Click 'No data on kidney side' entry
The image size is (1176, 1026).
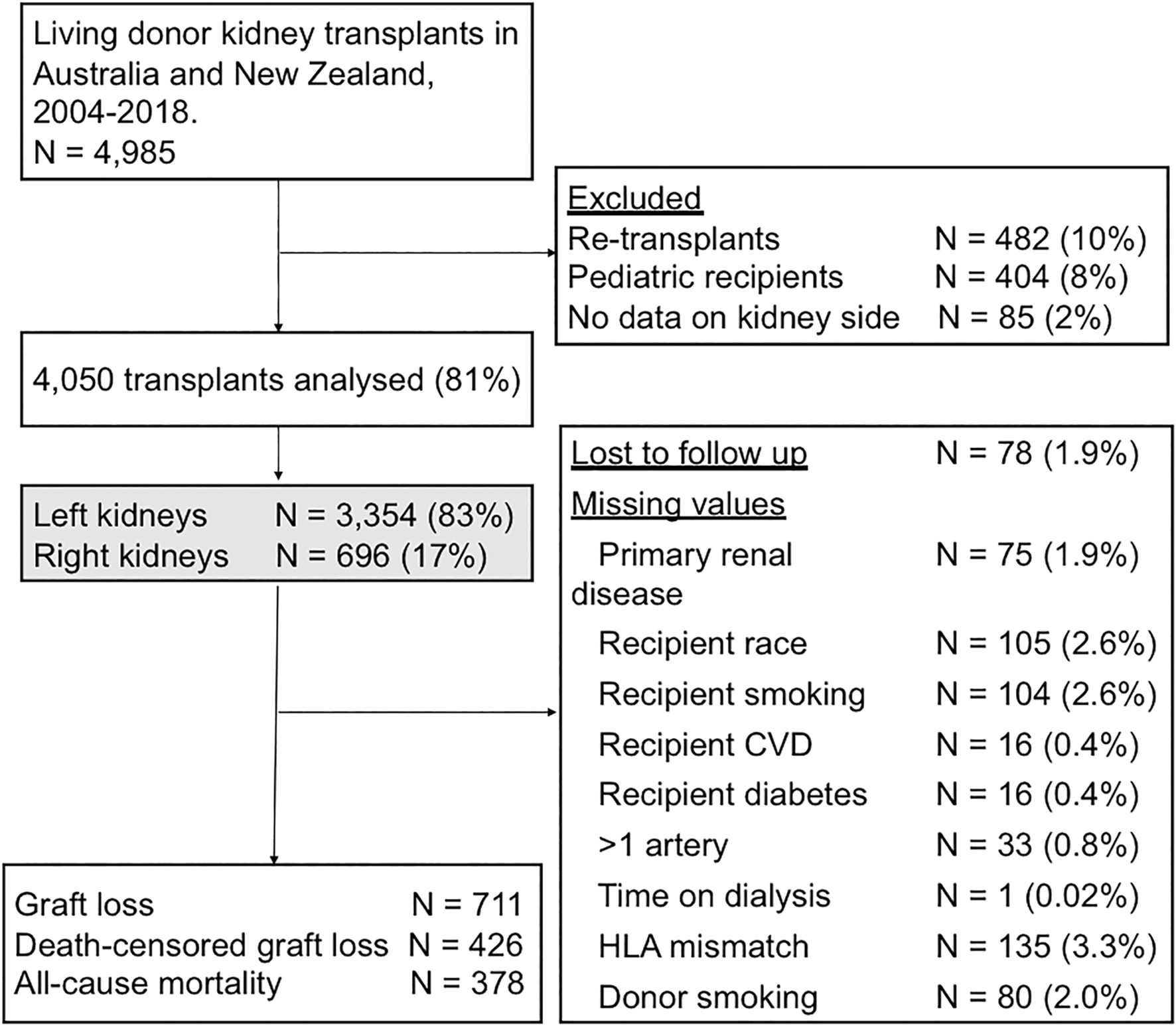click(x=840, y=317)
